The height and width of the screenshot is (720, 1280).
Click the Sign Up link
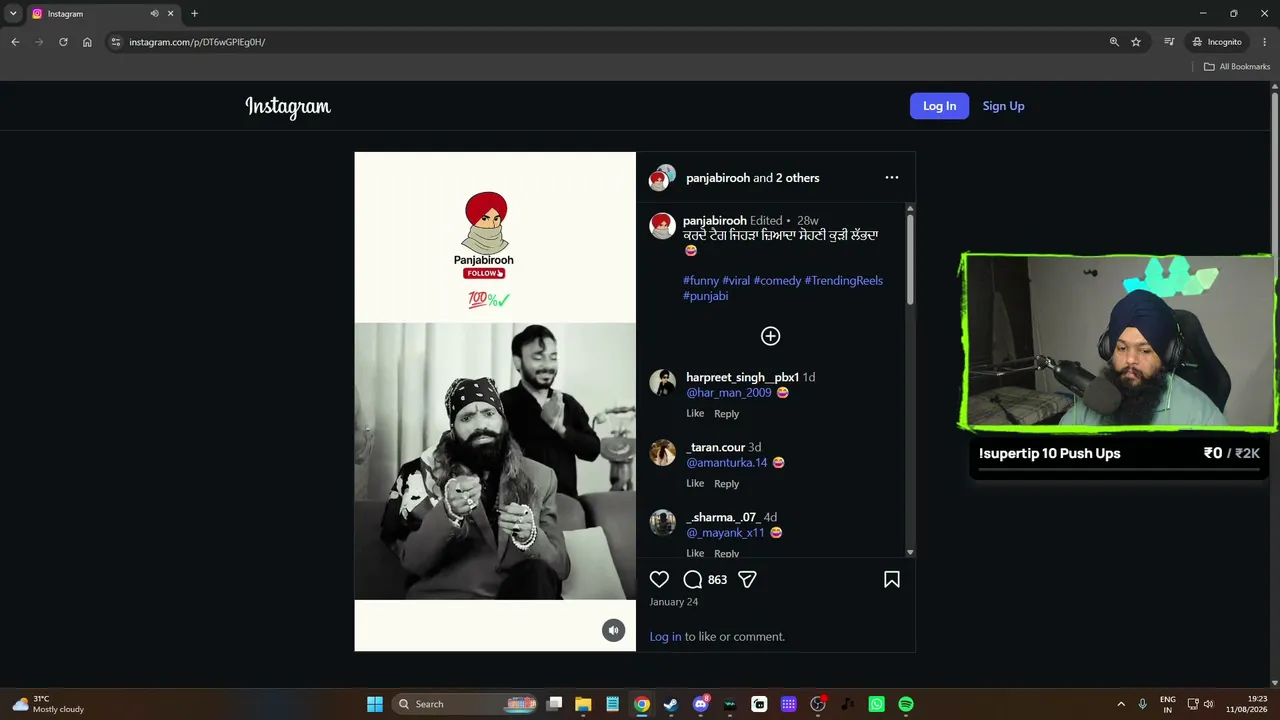tap(1003, 106)
